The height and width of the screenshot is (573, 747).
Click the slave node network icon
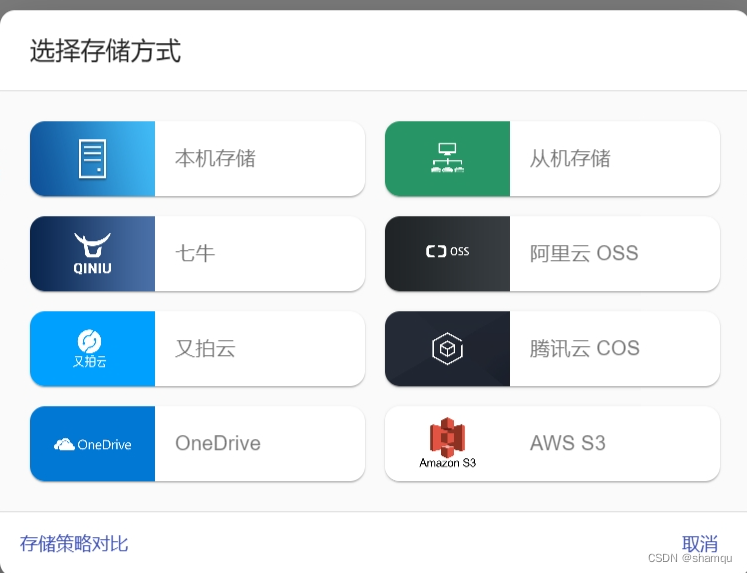(447, 158)
